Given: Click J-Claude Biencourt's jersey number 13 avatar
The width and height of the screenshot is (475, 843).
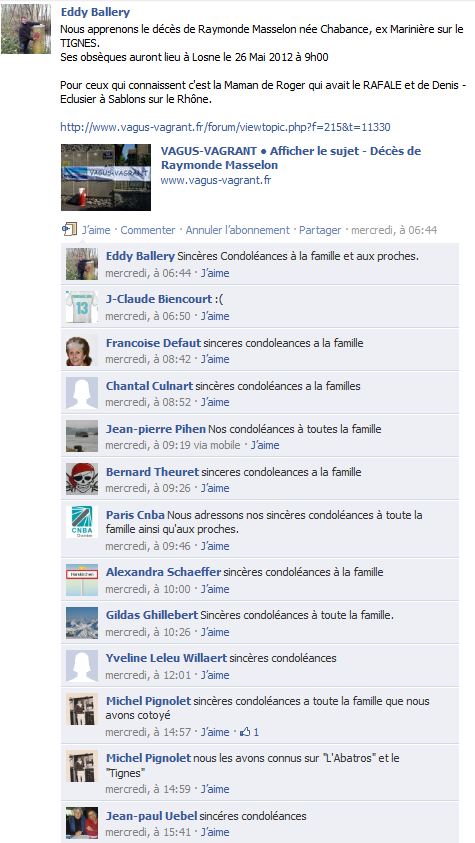Looking at the screenshot, I should point(82,306).
